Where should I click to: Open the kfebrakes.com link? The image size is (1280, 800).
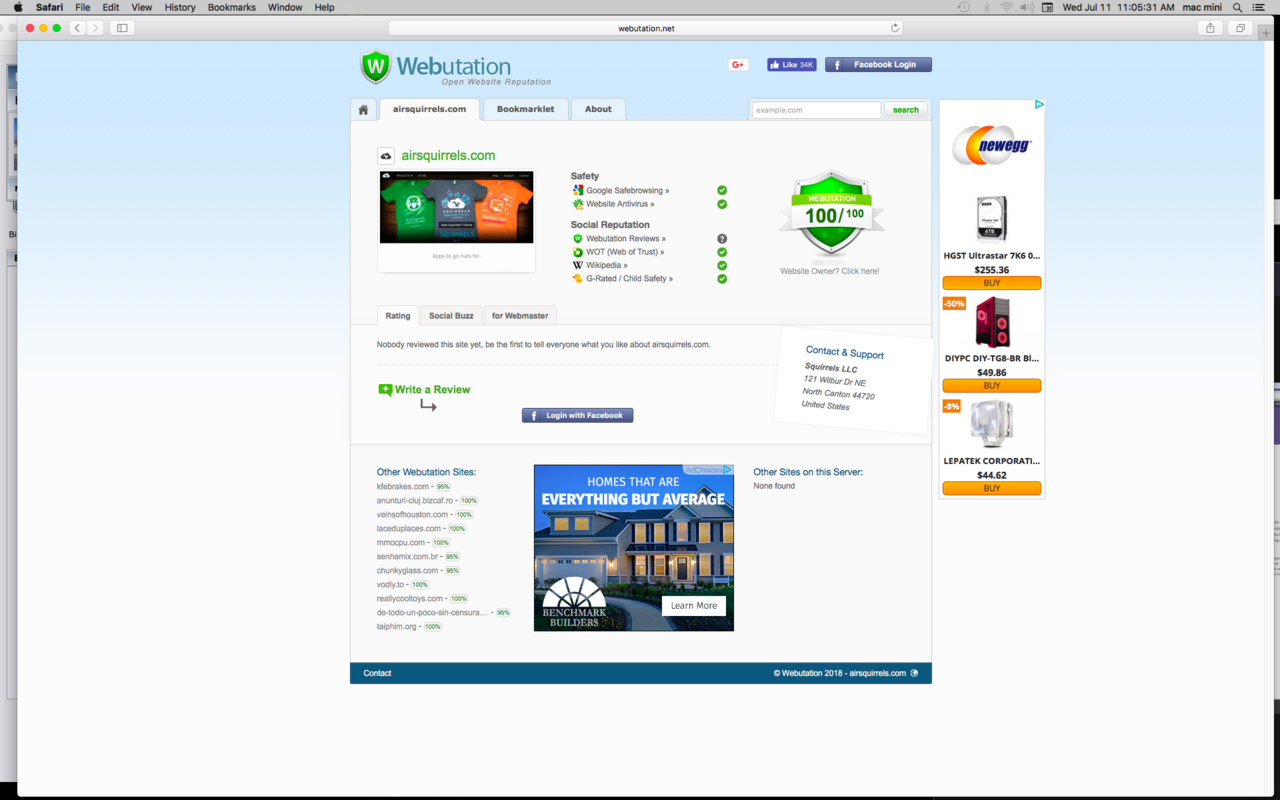[x=403, y=487]
